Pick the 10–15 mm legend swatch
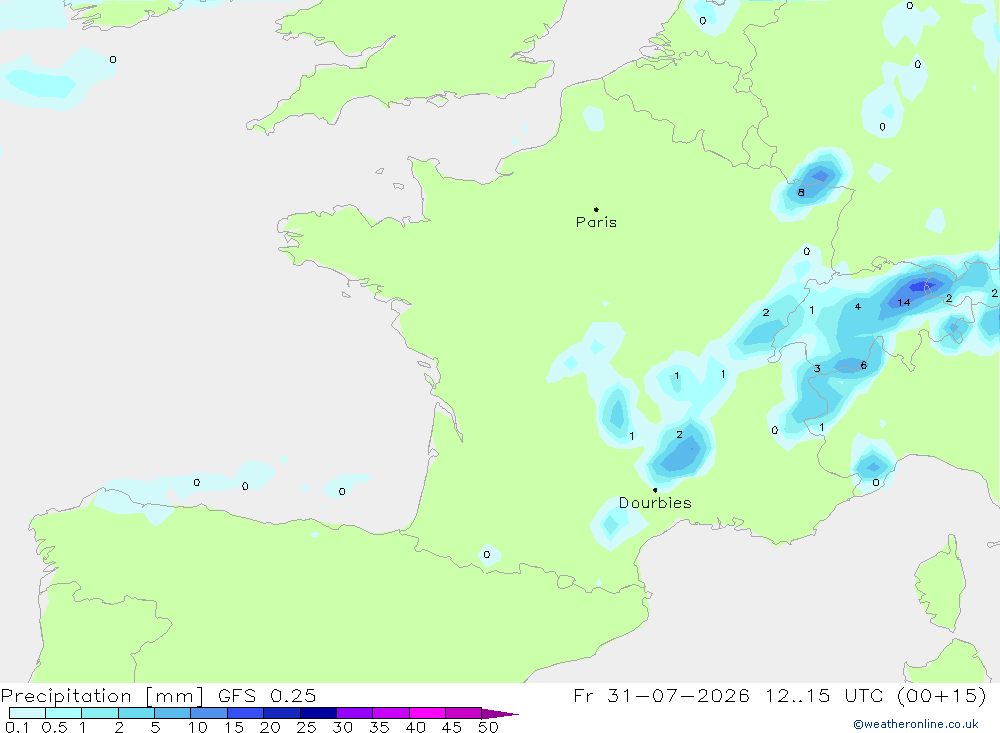The width and height of the screenshot is (1000, 733). click(x=209, y=713)
